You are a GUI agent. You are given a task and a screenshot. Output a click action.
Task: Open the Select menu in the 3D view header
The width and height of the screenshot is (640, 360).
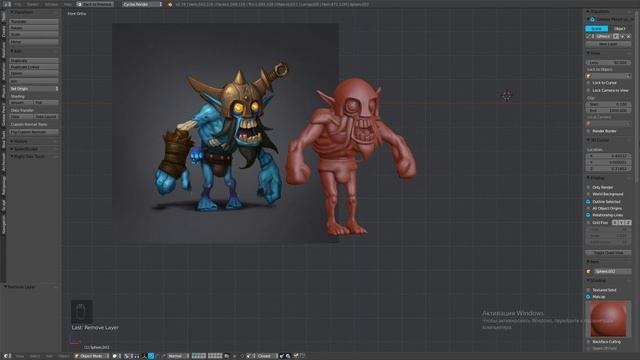35,356
